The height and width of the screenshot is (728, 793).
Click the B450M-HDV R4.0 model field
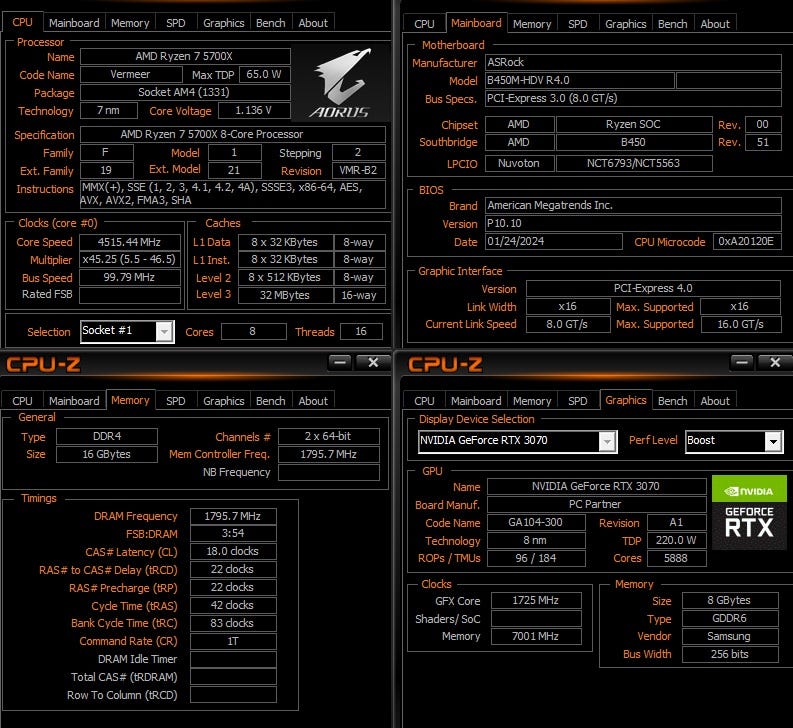tap(580, 80)
